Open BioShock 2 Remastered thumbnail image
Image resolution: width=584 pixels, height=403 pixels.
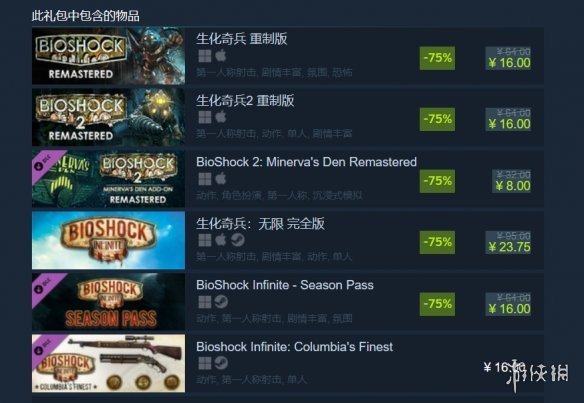[108, 117]
